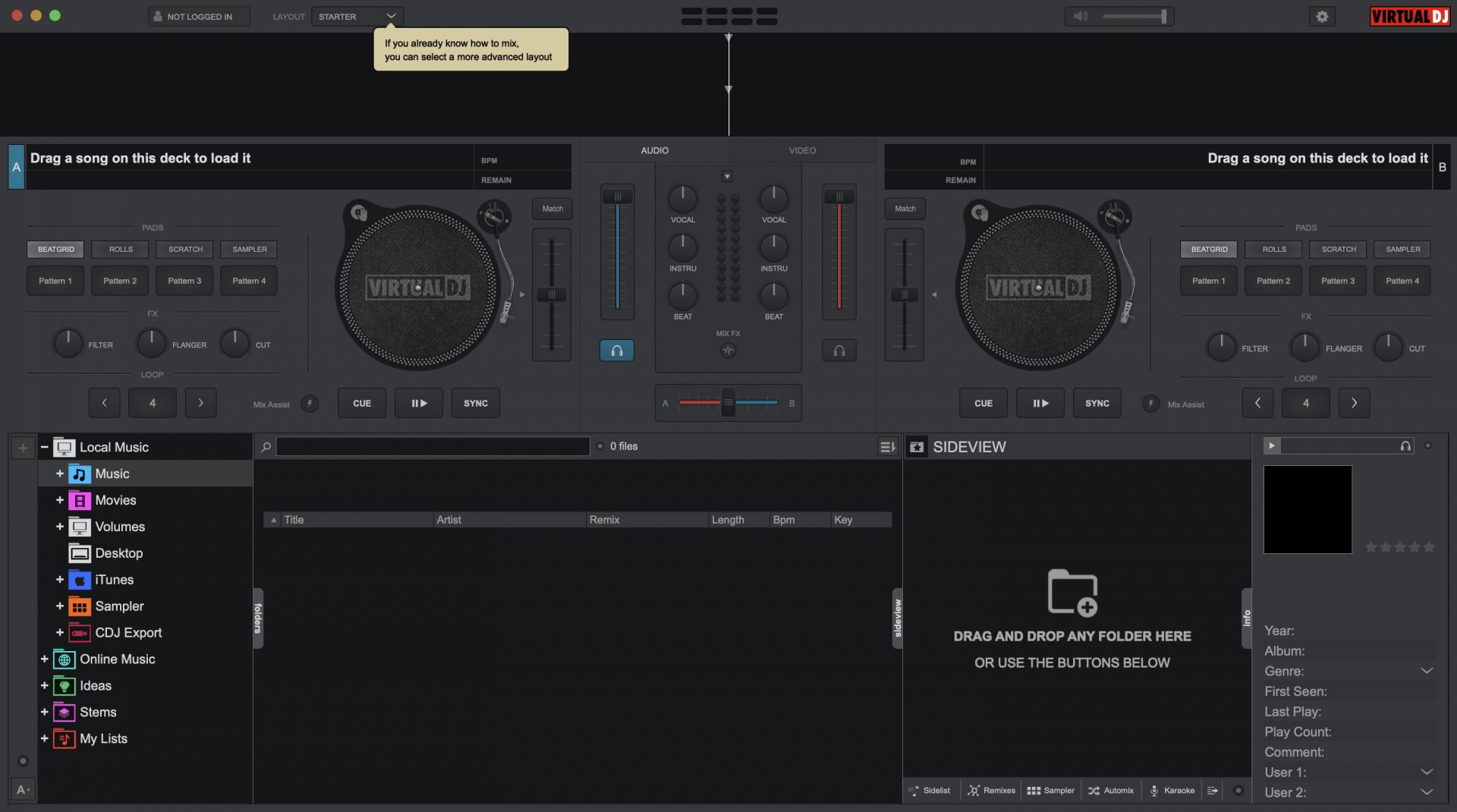Open the Layout Starter dropdown
Viewport: 1457px width, 812px height.
coord(357,17)
